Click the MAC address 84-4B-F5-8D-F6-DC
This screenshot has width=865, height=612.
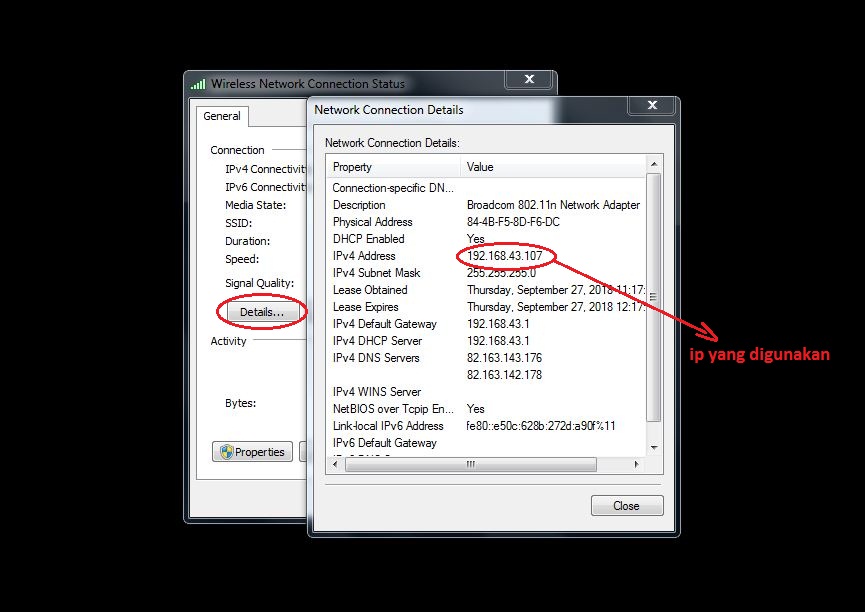(513, 222)
